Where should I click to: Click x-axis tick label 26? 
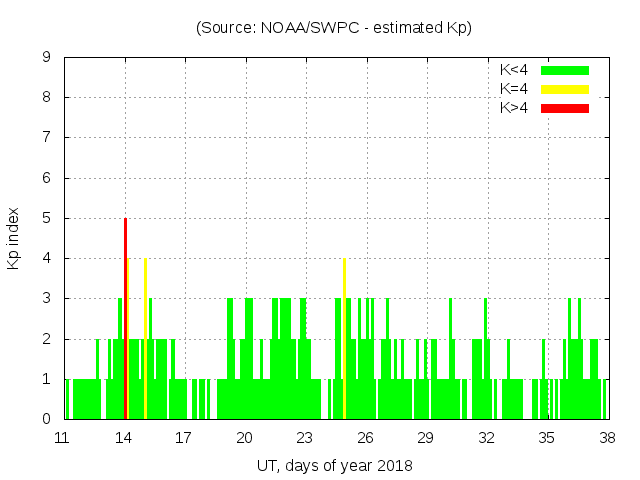click(x=365, y=437)
